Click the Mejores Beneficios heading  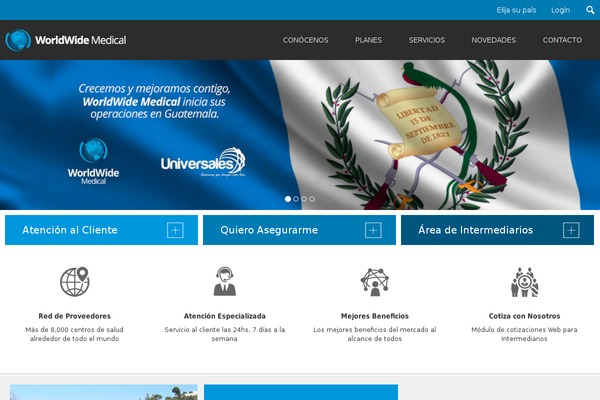375,316
